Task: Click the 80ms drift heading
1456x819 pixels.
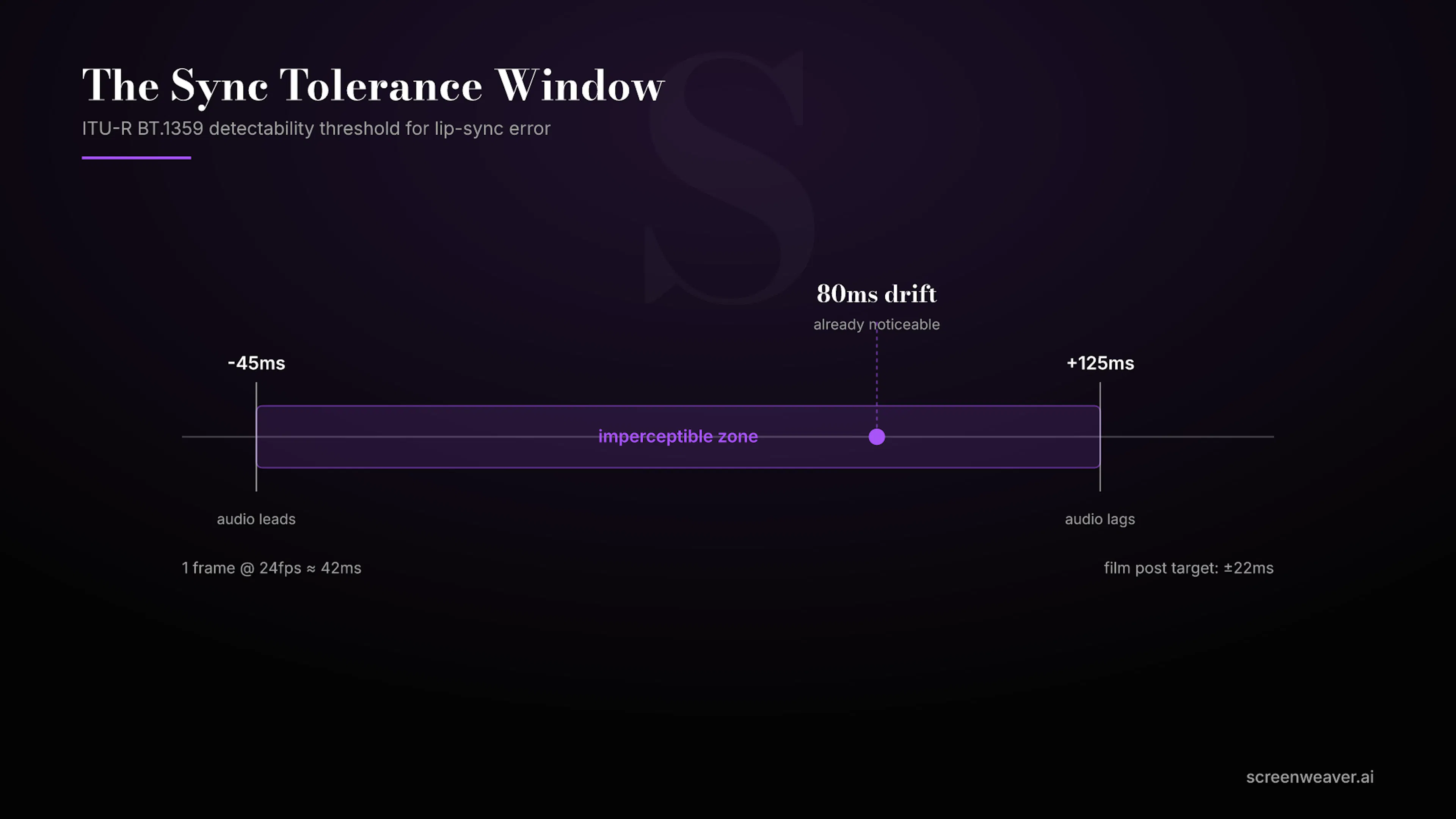Action: click(877, 294)
